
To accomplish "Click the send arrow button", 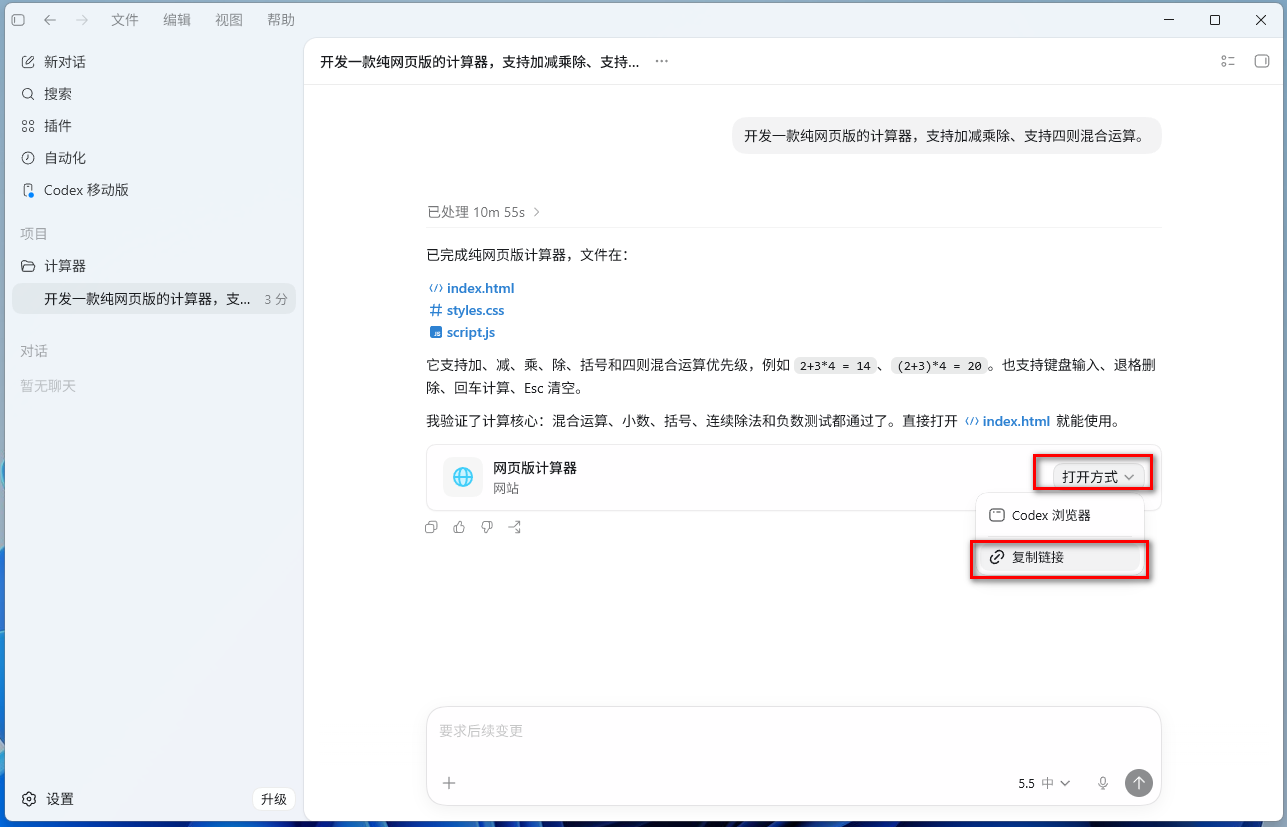I will (x=1139, y=783).
